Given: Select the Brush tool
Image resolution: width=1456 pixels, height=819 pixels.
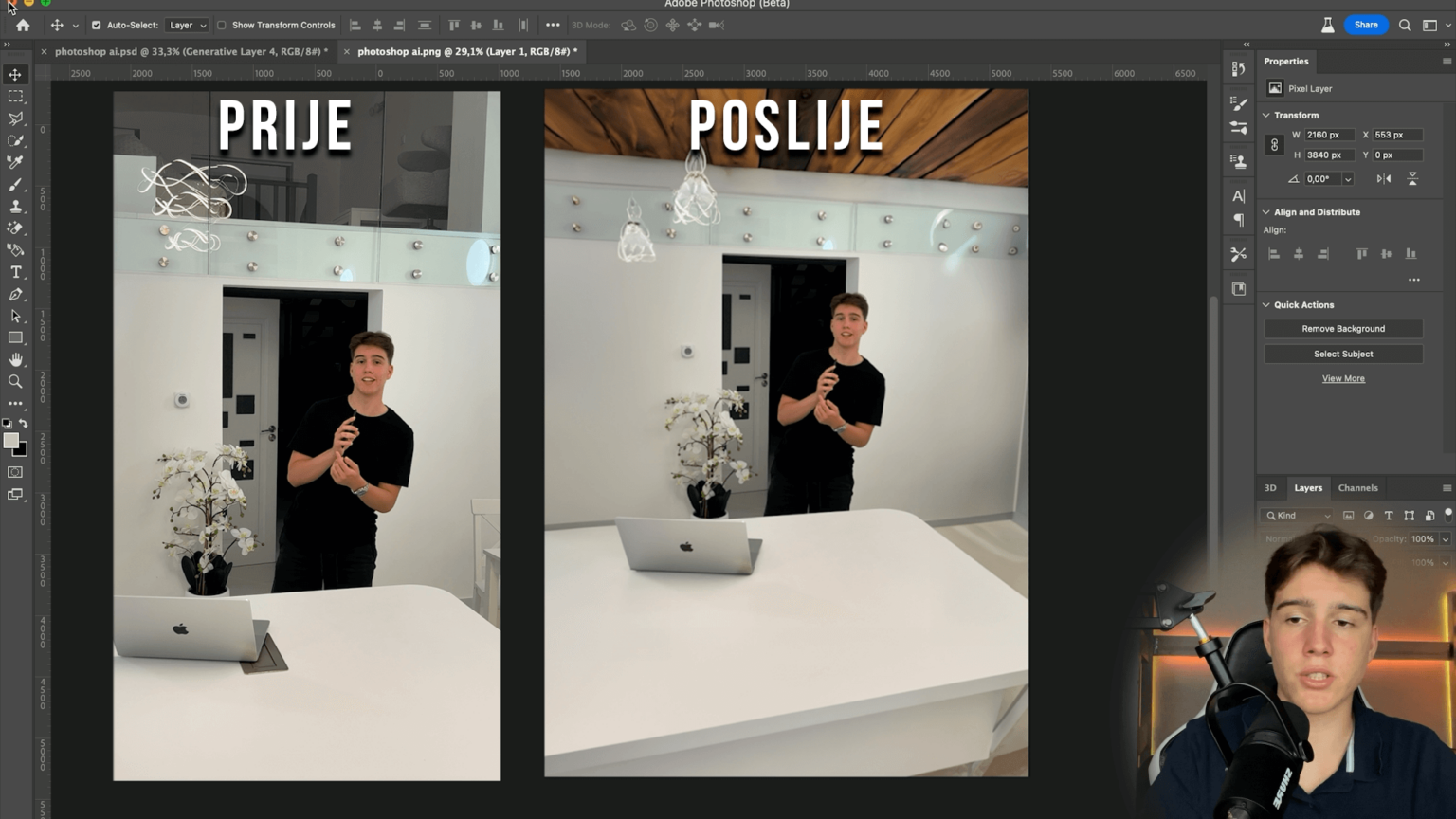Looking at the screenshot, I should click(x=15, y=184).
